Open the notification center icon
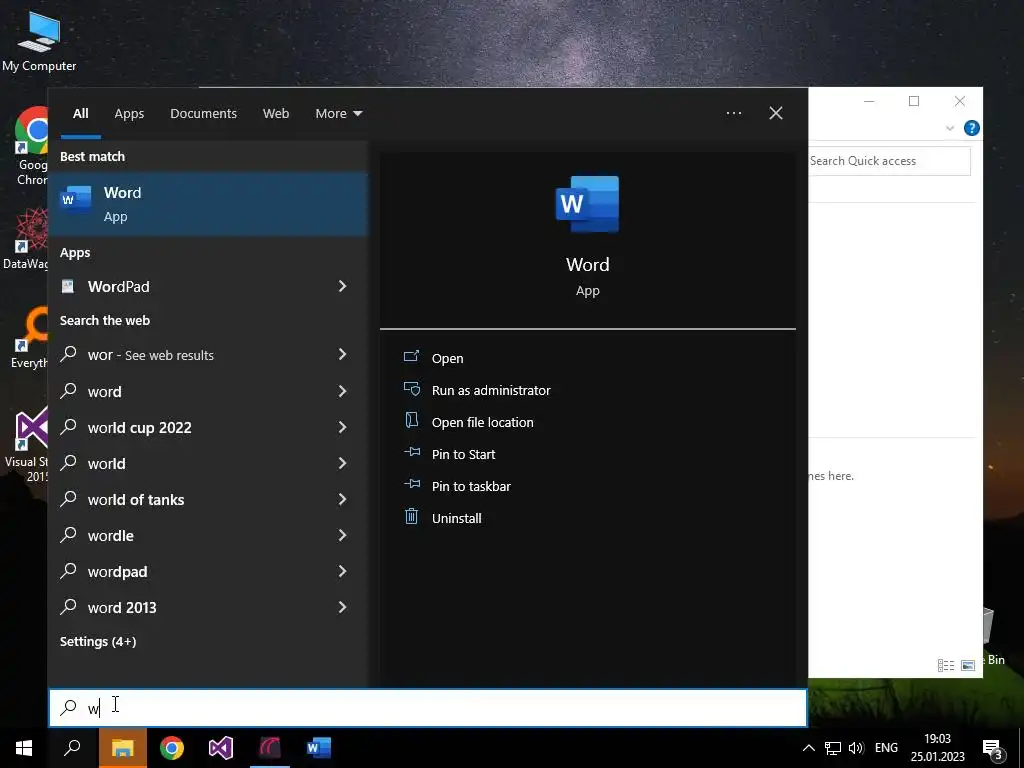 [x=993, y=749]
